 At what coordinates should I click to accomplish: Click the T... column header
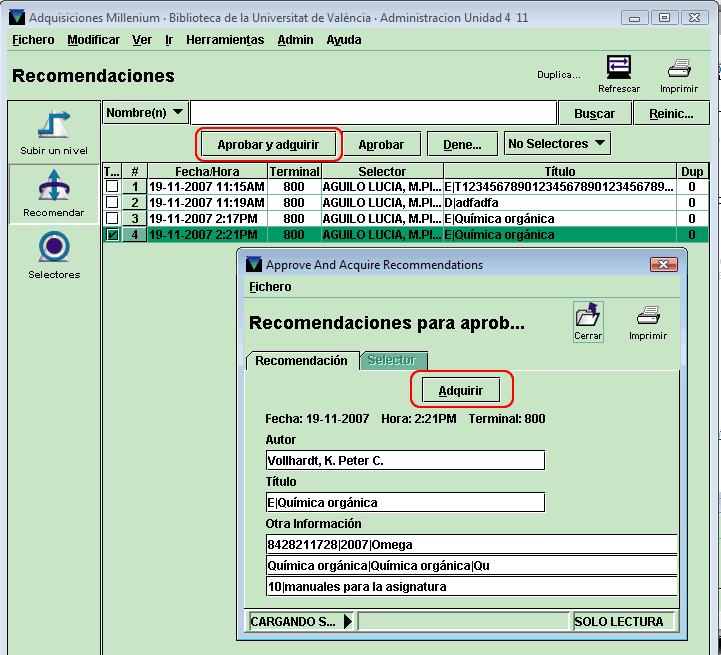(x=112, y=172)
